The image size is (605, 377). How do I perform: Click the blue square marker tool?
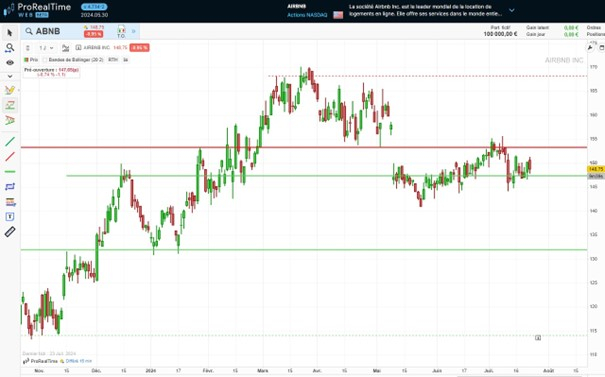pos(10,216)
